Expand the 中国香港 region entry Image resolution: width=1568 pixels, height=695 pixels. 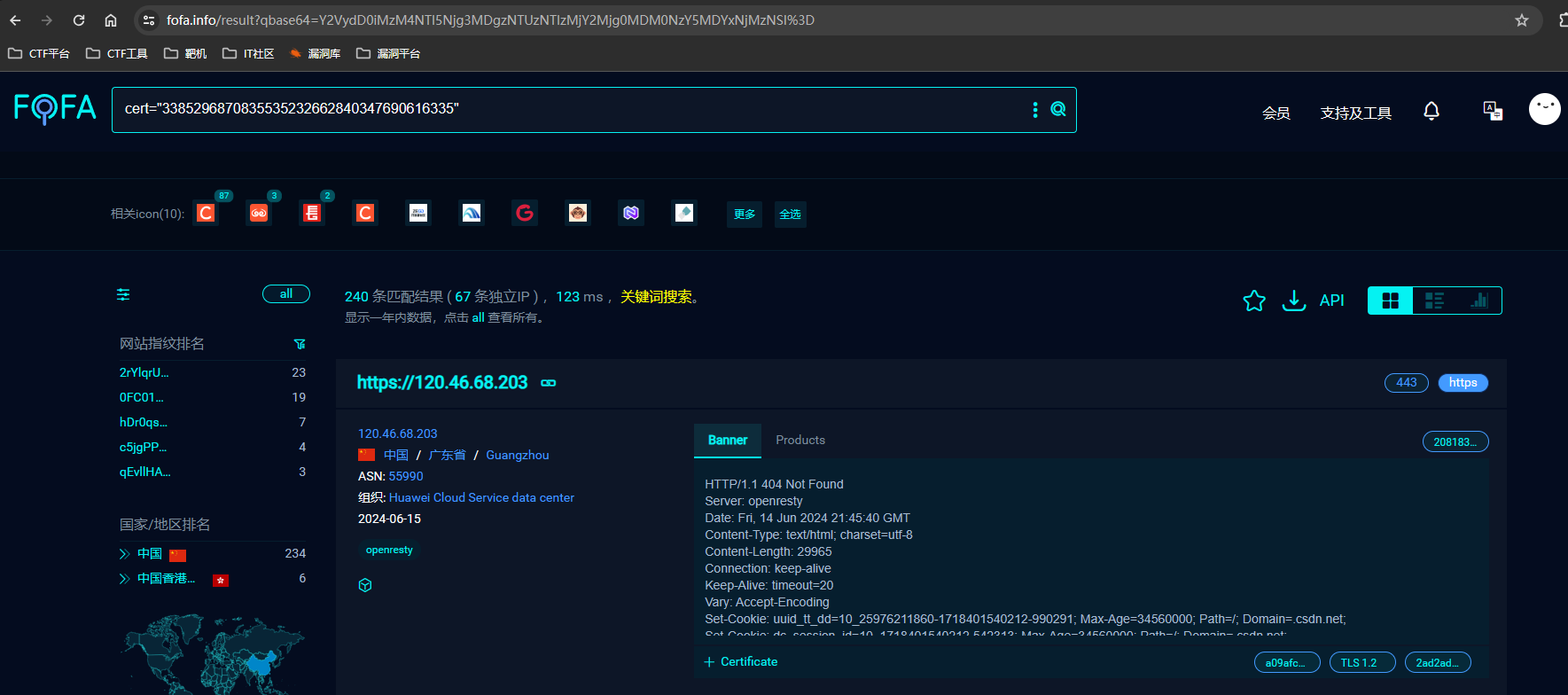point(124,579)
